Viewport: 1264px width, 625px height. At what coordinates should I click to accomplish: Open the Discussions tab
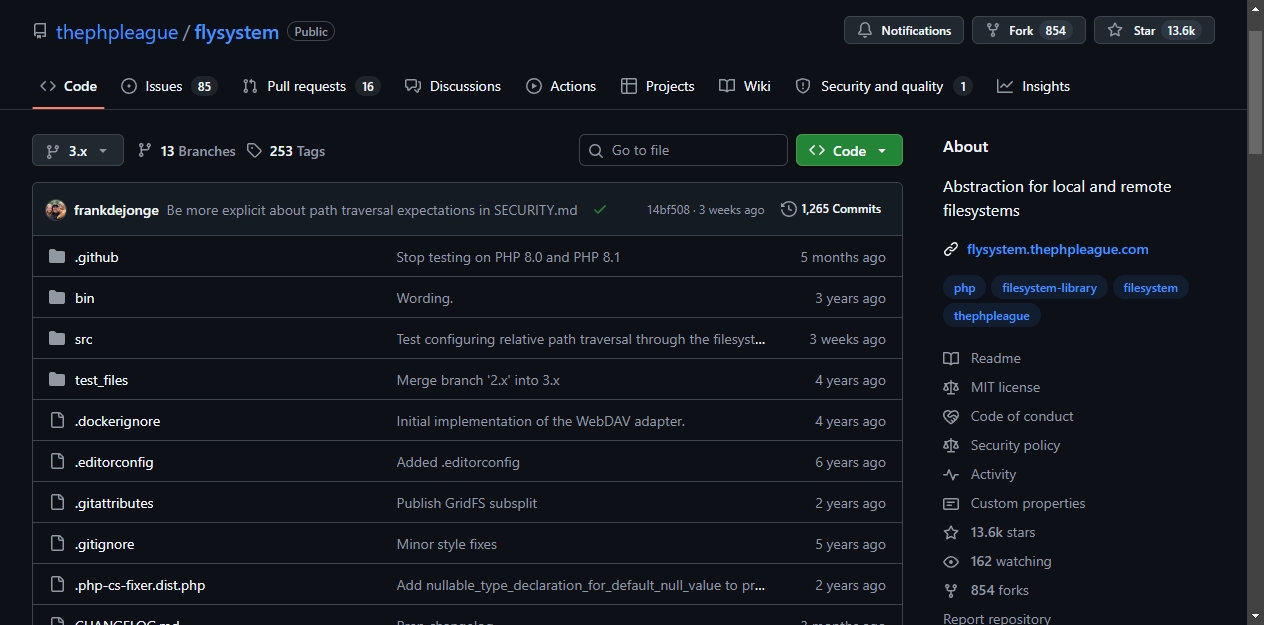tap(453, 86)
